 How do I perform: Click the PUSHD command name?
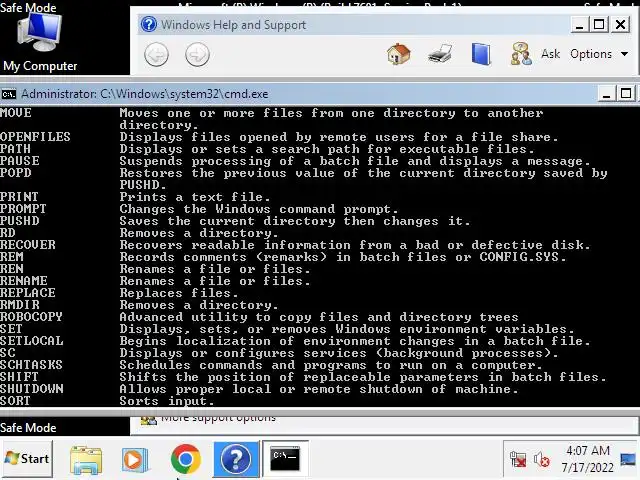click(x=20, y=221)
